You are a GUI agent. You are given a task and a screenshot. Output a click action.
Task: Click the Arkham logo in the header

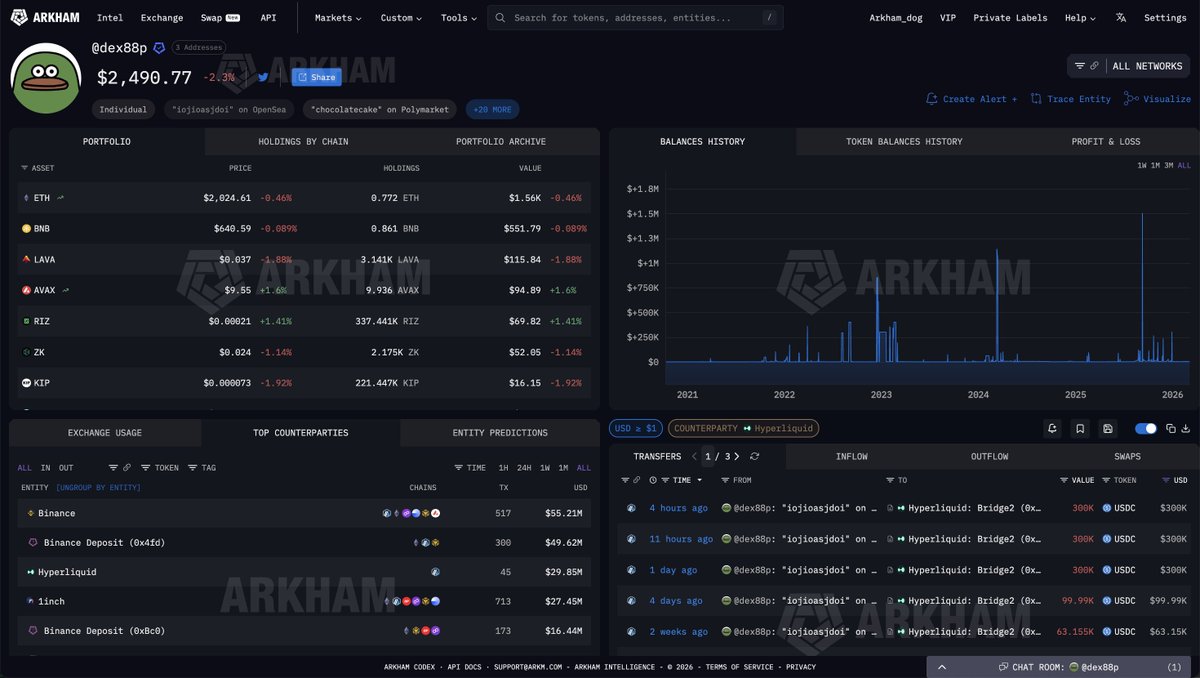point(44,17)
